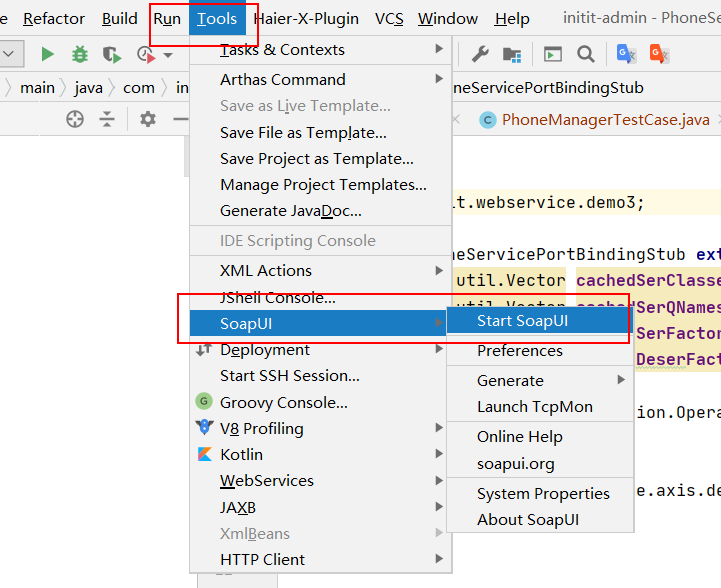Screen dimensions: 721x588
Task: Expand the JAXB submenu
Action: (x=320, y=507)
